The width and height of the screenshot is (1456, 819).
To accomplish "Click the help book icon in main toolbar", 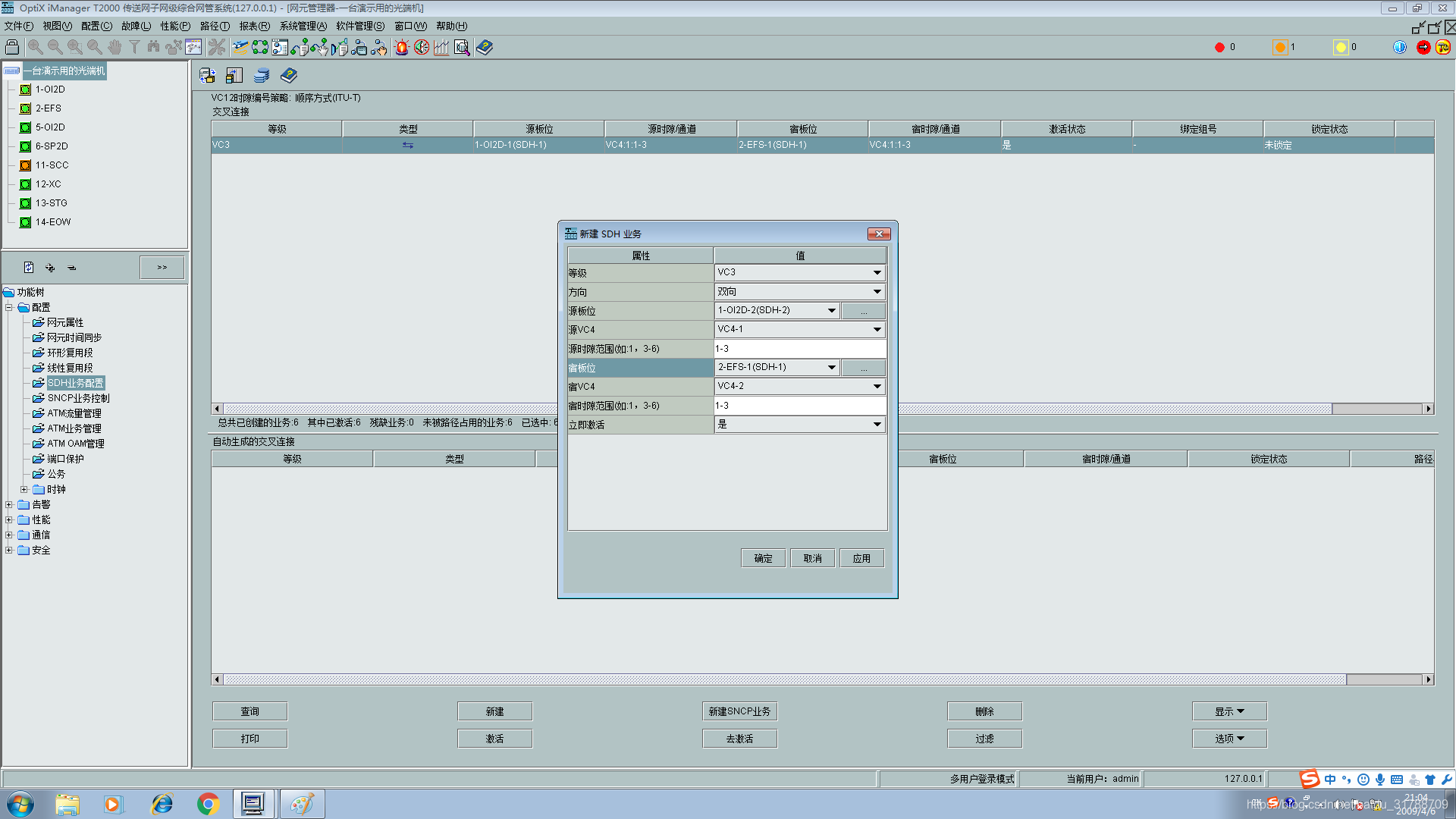I will (x=485, y=47).
